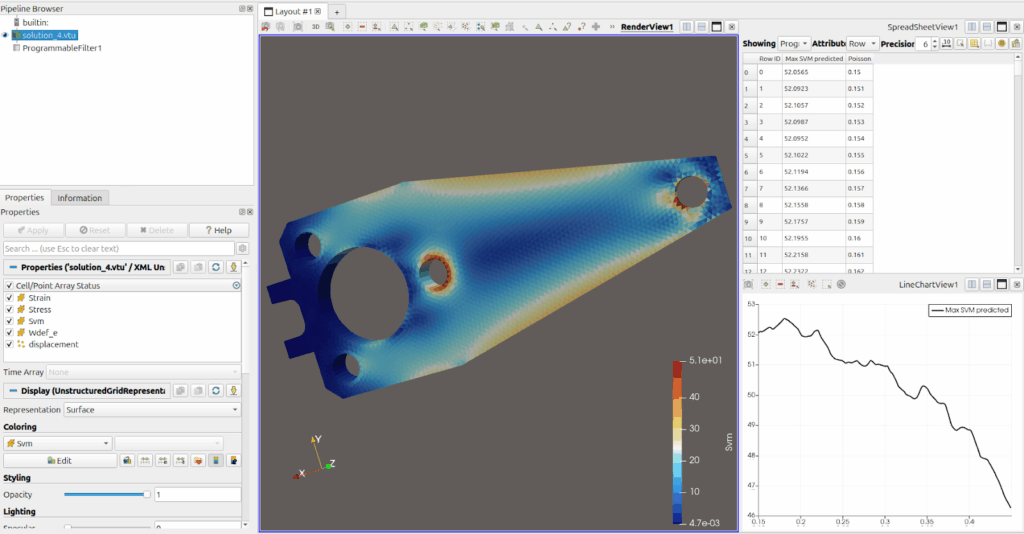Image resolution: width=1024 pixels, height=534 pixels.
Task: Toggle the displacement array checkbox
Action: 11,345
